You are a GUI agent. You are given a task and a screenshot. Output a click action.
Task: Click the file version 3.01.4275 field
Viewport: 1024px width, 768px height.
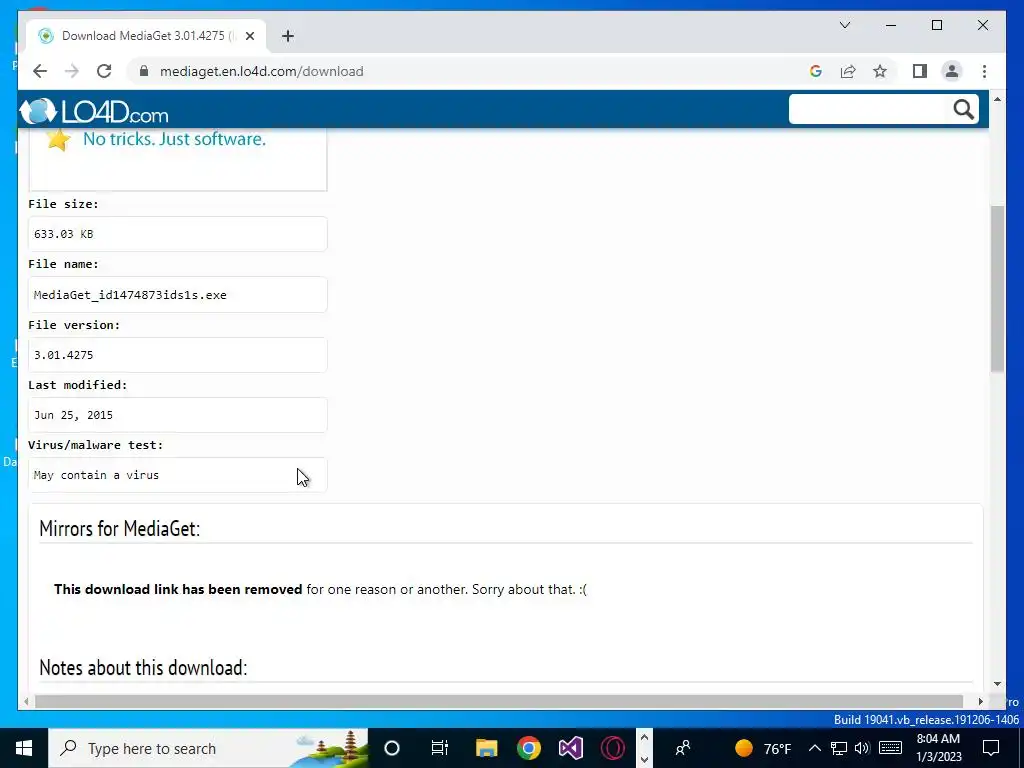[x=178, y=355]
